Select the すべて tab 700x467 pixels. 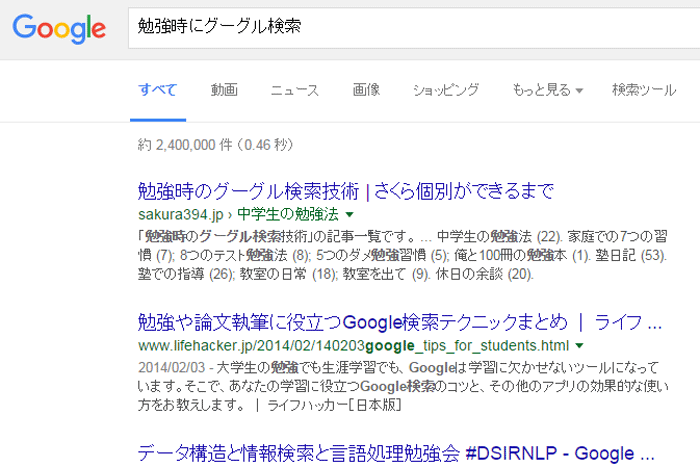157,90
